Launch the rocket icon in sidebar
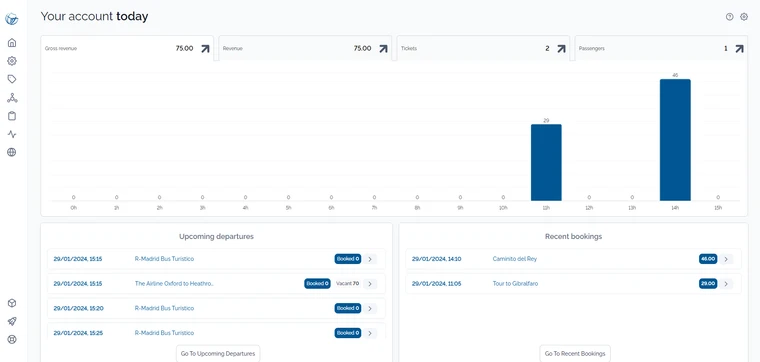Viewport: 760px width, 362px height. 12,321
